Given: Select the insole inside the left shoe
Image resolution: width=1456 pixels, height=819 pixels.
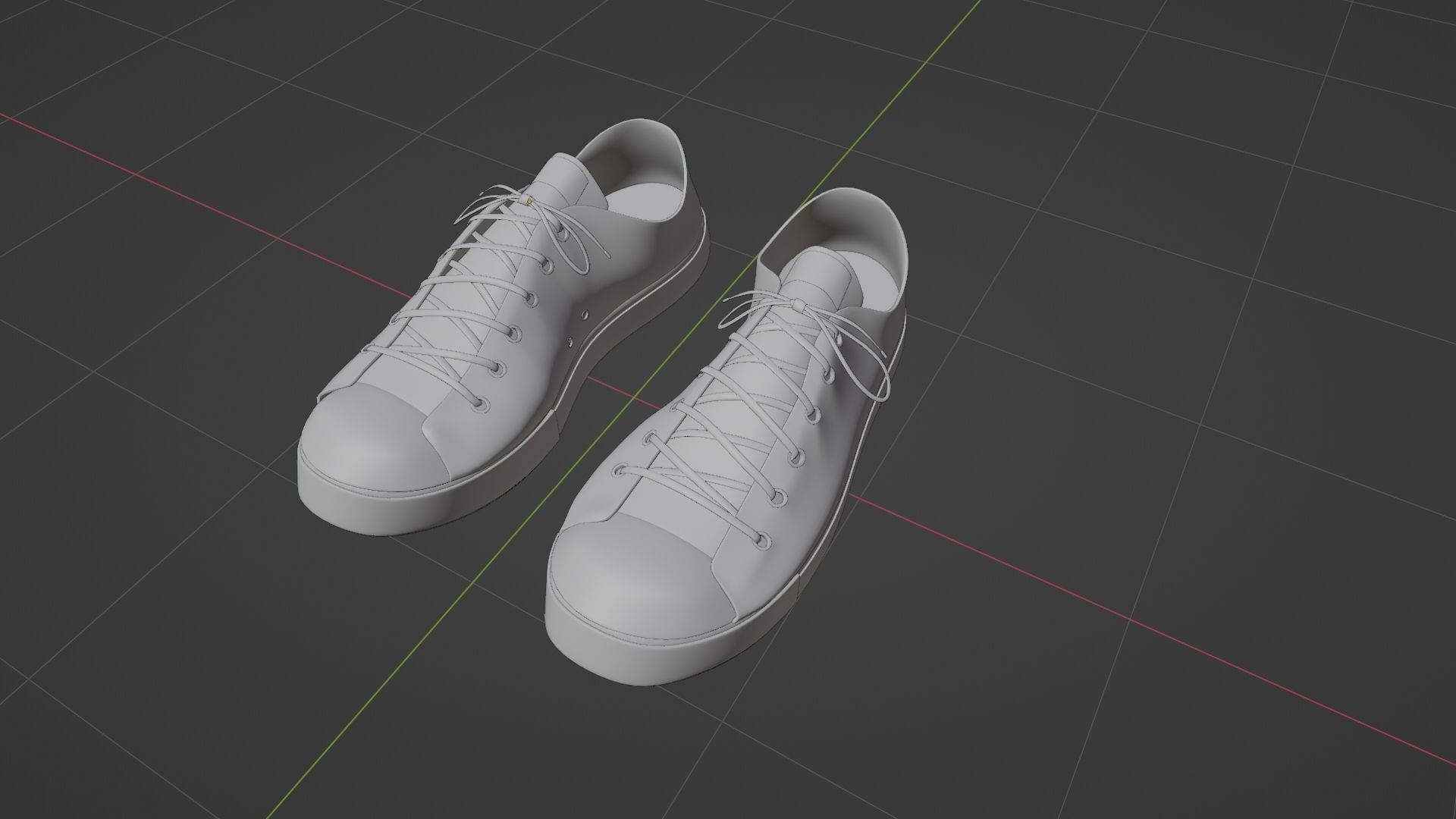Looking at the screenshot, I should click(646, 201).
